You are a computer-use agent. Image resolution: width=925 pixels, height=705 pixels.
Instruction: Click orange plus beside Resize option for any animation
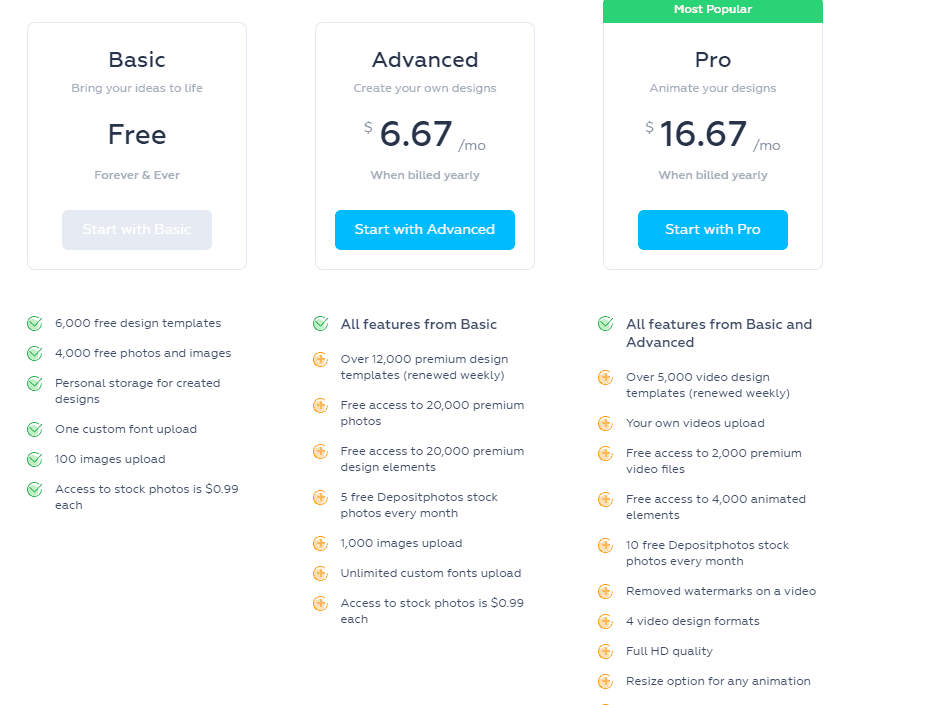tap(606, 681)
